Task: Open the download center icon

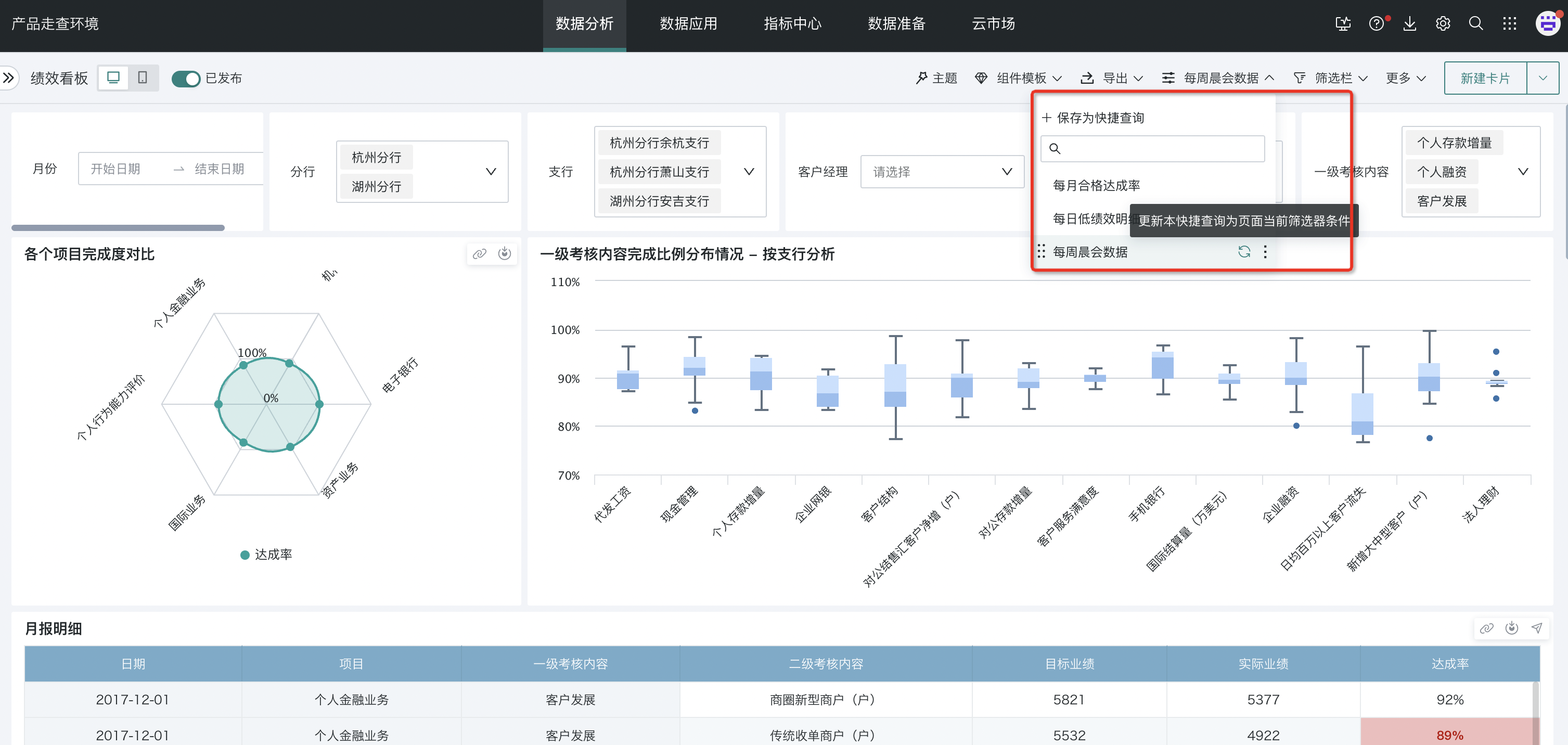Action: (1410, 24)
